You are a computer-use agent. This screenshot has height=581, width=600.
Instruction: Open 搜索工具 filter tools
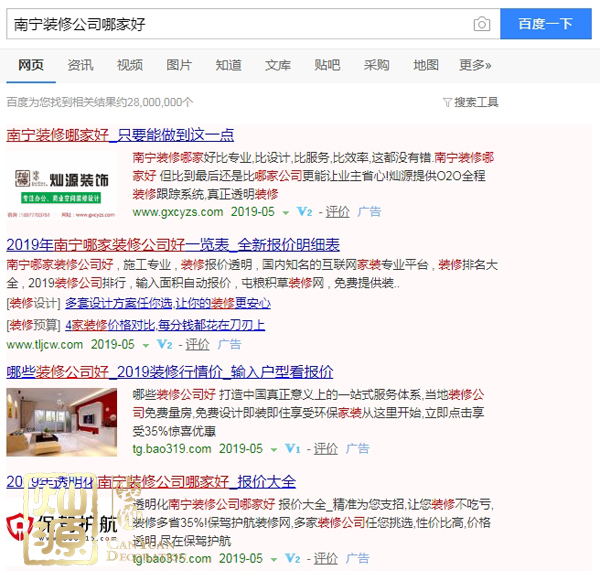(x=470, y=102)
